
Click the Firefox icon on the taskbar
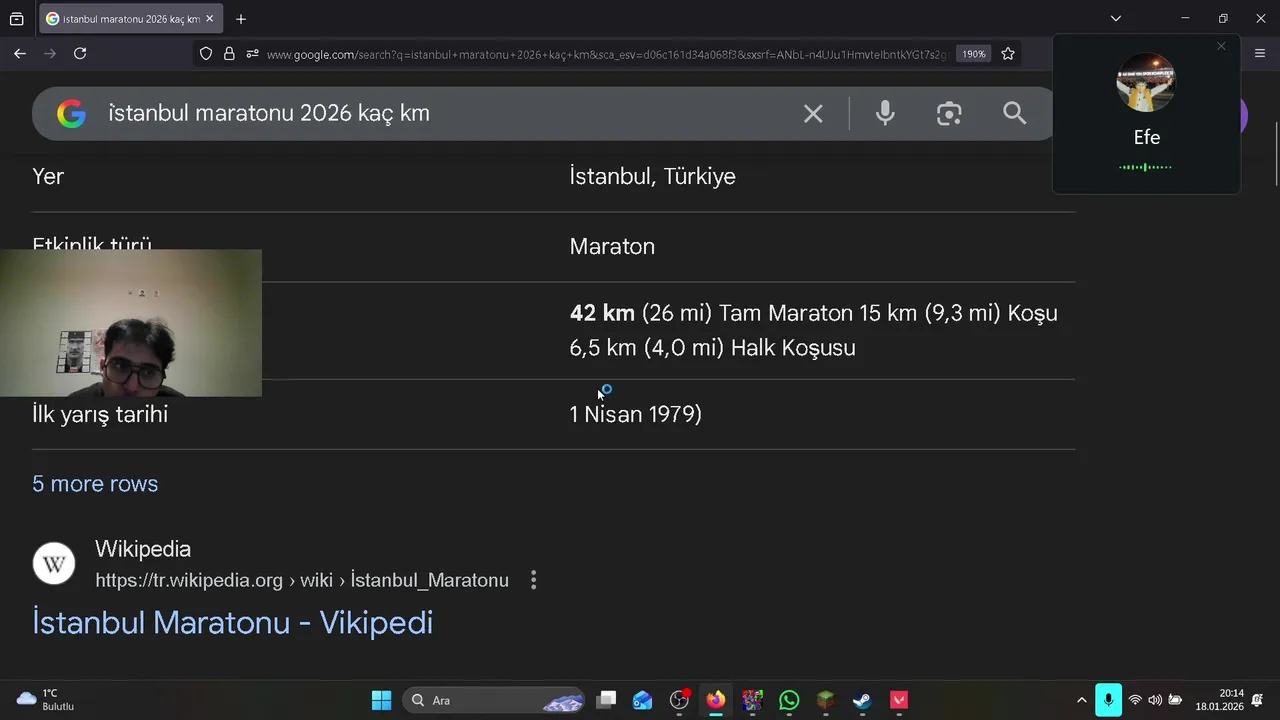click(715, 700)
